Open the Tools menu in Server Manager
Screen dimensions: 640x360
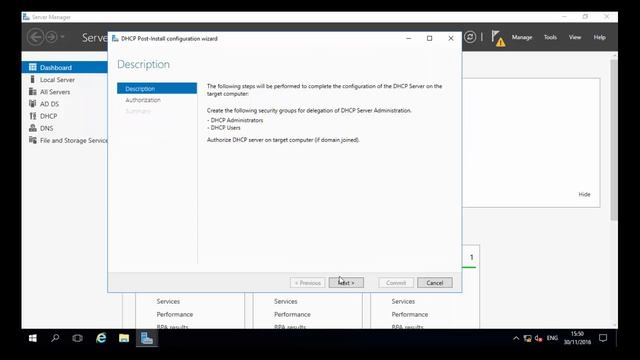pos(550,37)
